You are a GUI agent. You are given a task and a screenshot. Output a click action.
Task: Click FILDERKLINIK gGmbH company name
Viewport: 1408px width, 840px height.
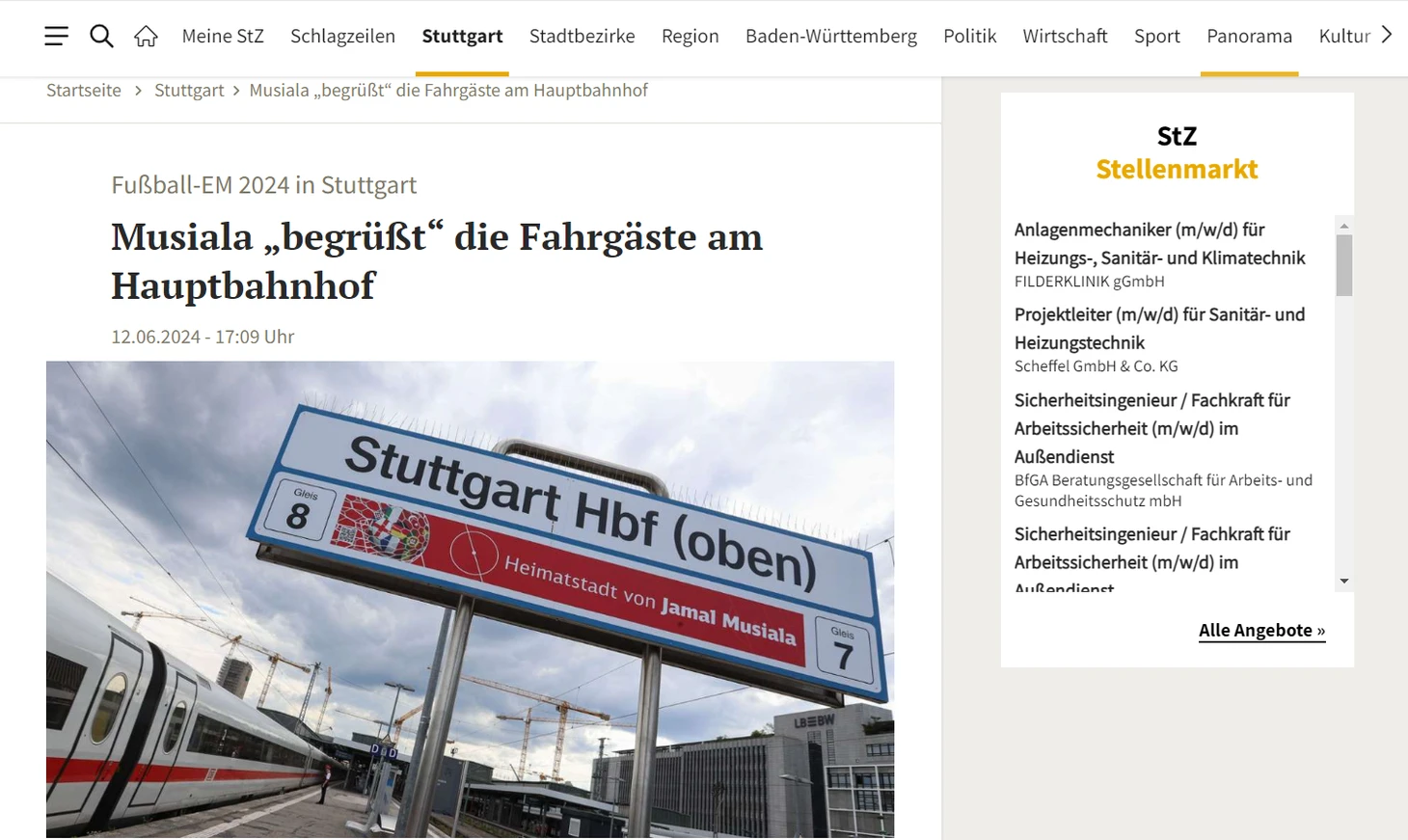pos(1090,282)
